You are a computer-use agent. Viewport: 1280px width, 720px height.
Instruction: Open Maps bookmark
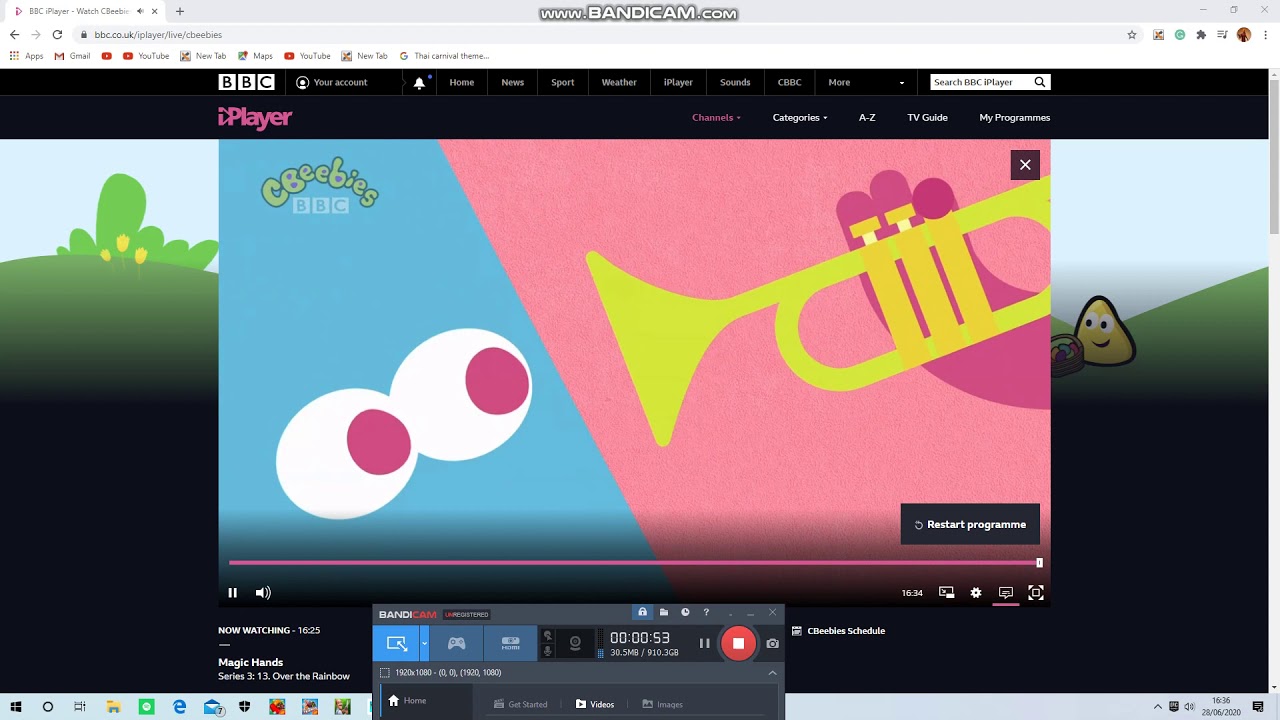(255, 56)
